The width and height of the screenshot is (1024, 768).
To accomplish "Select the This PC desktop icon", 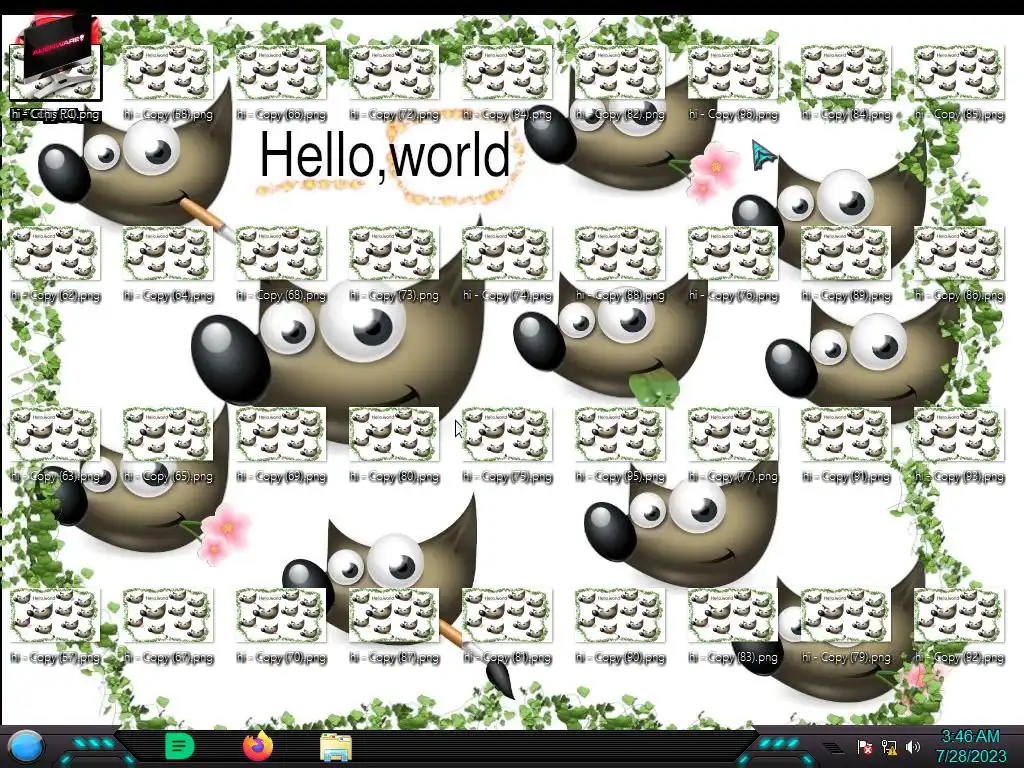I will 56,67.
